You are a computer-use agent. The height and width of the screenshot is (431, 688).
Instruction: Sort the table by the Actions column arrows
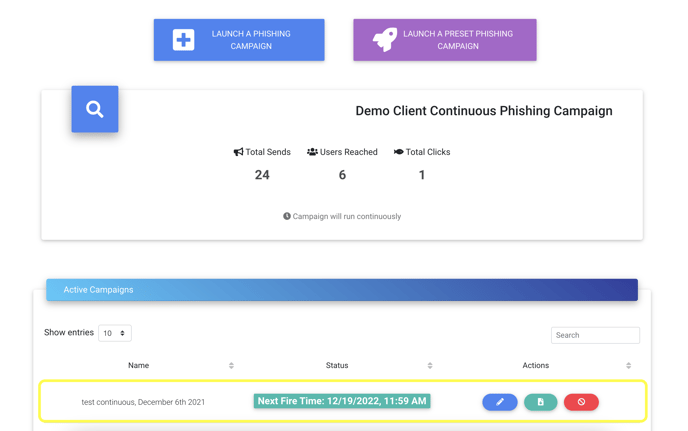[628, 366]
